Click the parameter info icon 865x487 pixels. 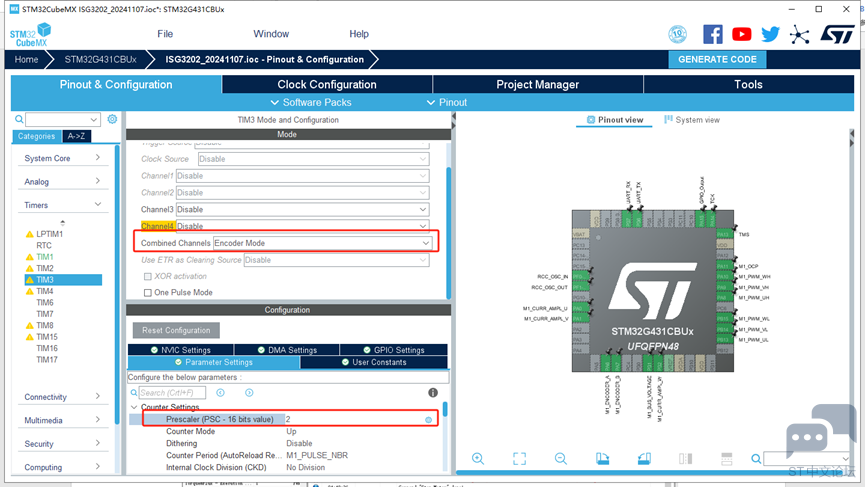pyautogui.click(x=433, y=393)
